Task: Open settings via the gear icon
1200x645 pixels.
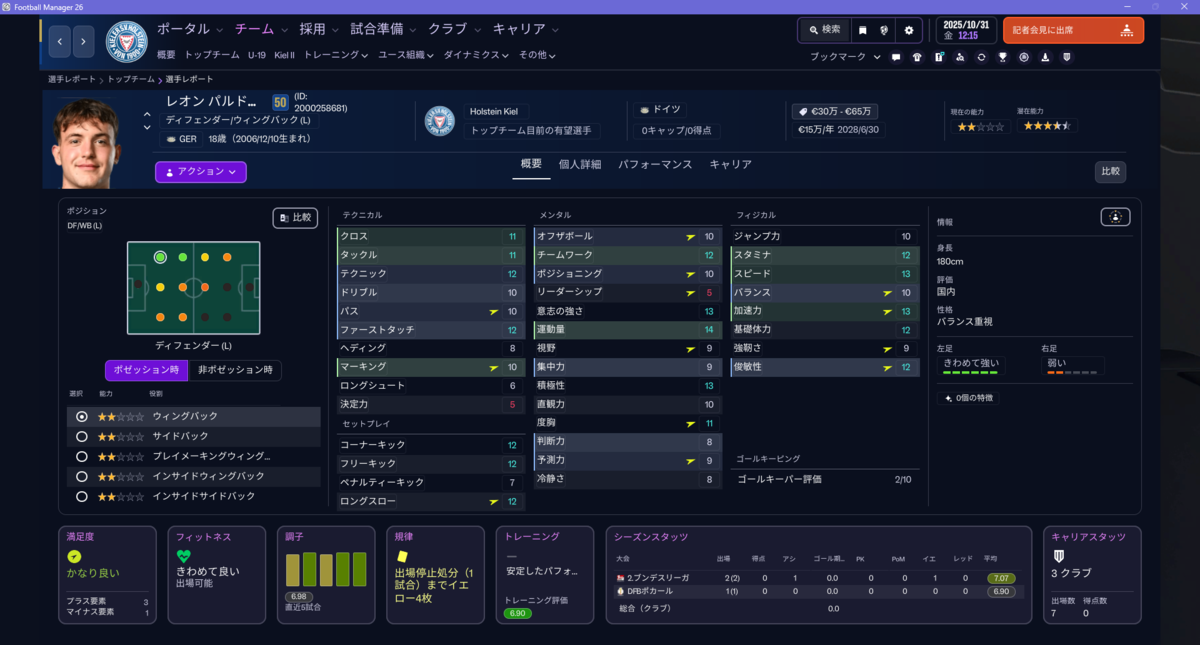Action: click(x=909, y=31)
